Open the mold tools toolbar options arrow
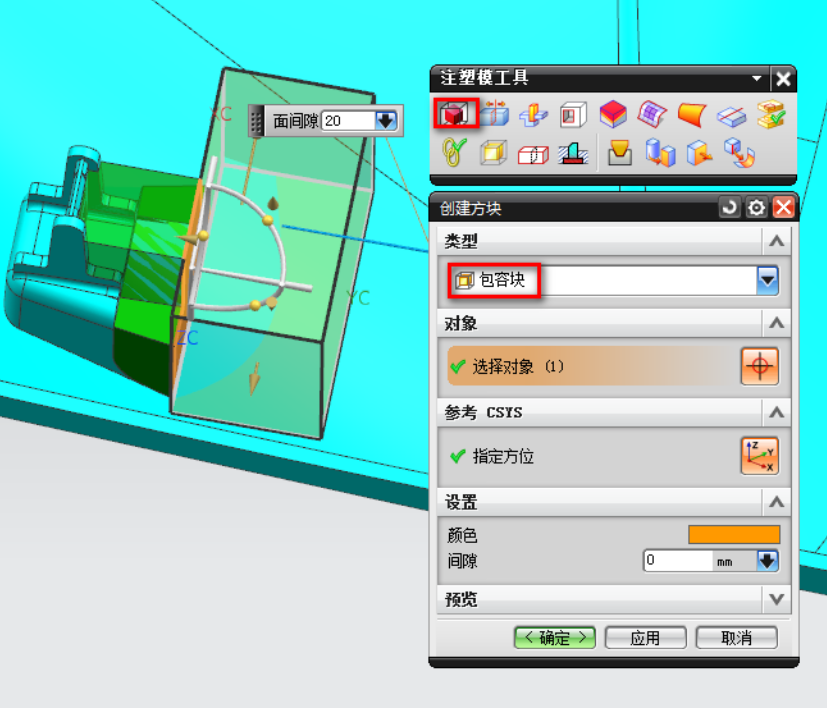 click(x=757, y=78)
